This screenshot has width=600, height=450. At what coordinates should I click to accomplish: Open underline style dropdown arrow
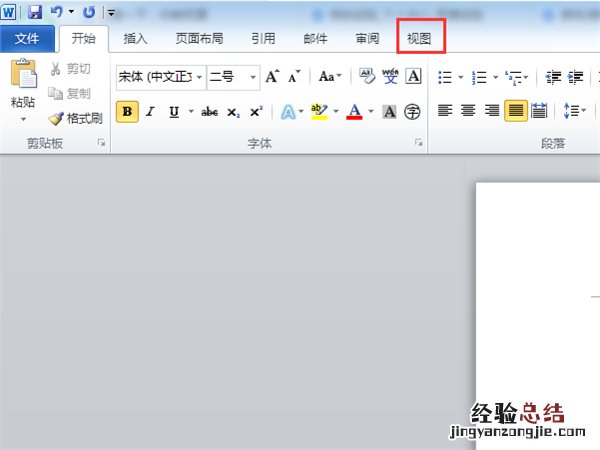[x=191, y=112]
